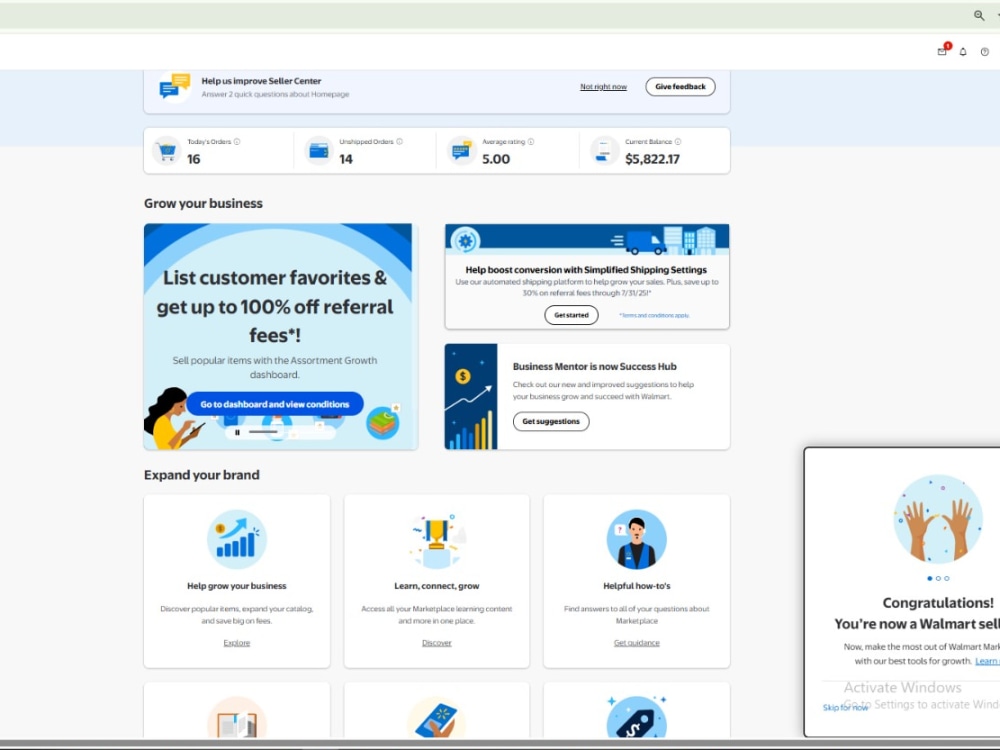This screenshot has height=750, width=1000.
Task: Click the Get suggestions button
Action: point(551,422)
